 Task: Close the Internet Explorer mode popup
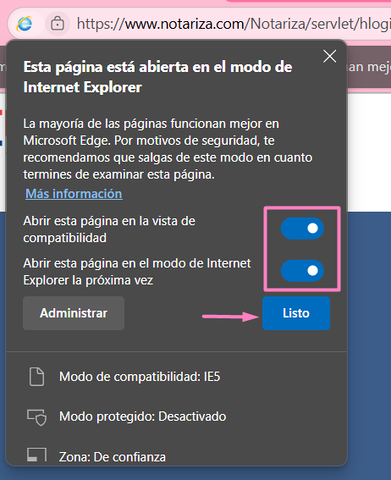[330, 56]
